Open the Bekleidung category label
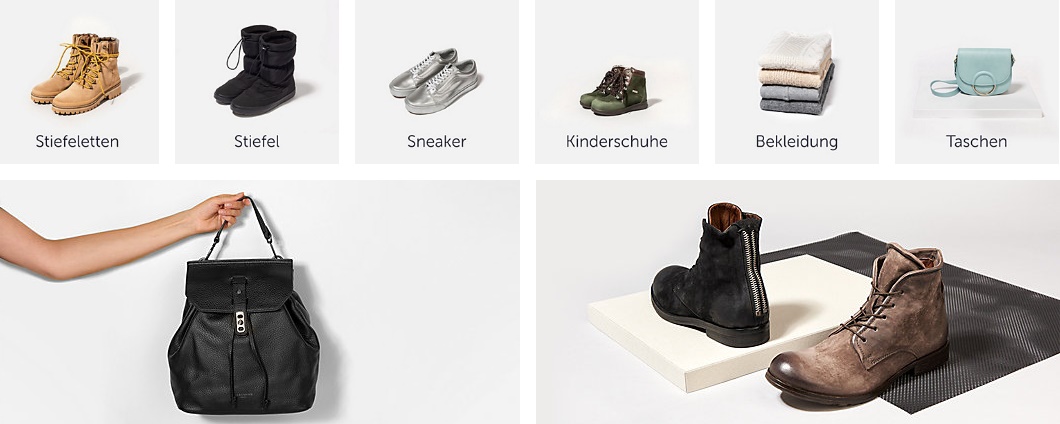The image size is (1060, 424). [796, 141]
